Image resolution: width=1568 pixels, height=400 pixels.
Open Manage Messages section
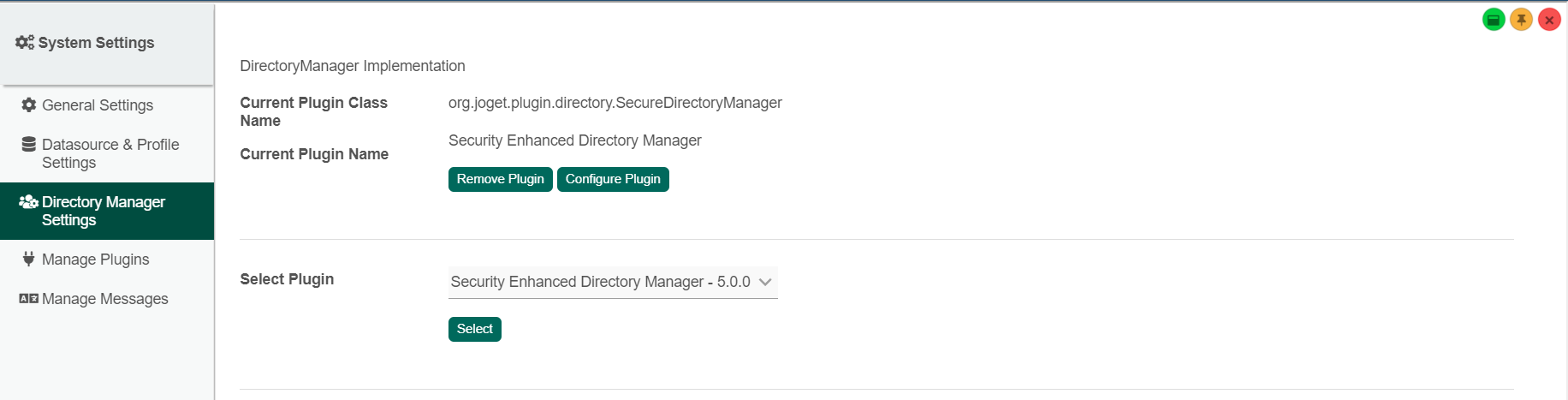(x=105, y=299)
